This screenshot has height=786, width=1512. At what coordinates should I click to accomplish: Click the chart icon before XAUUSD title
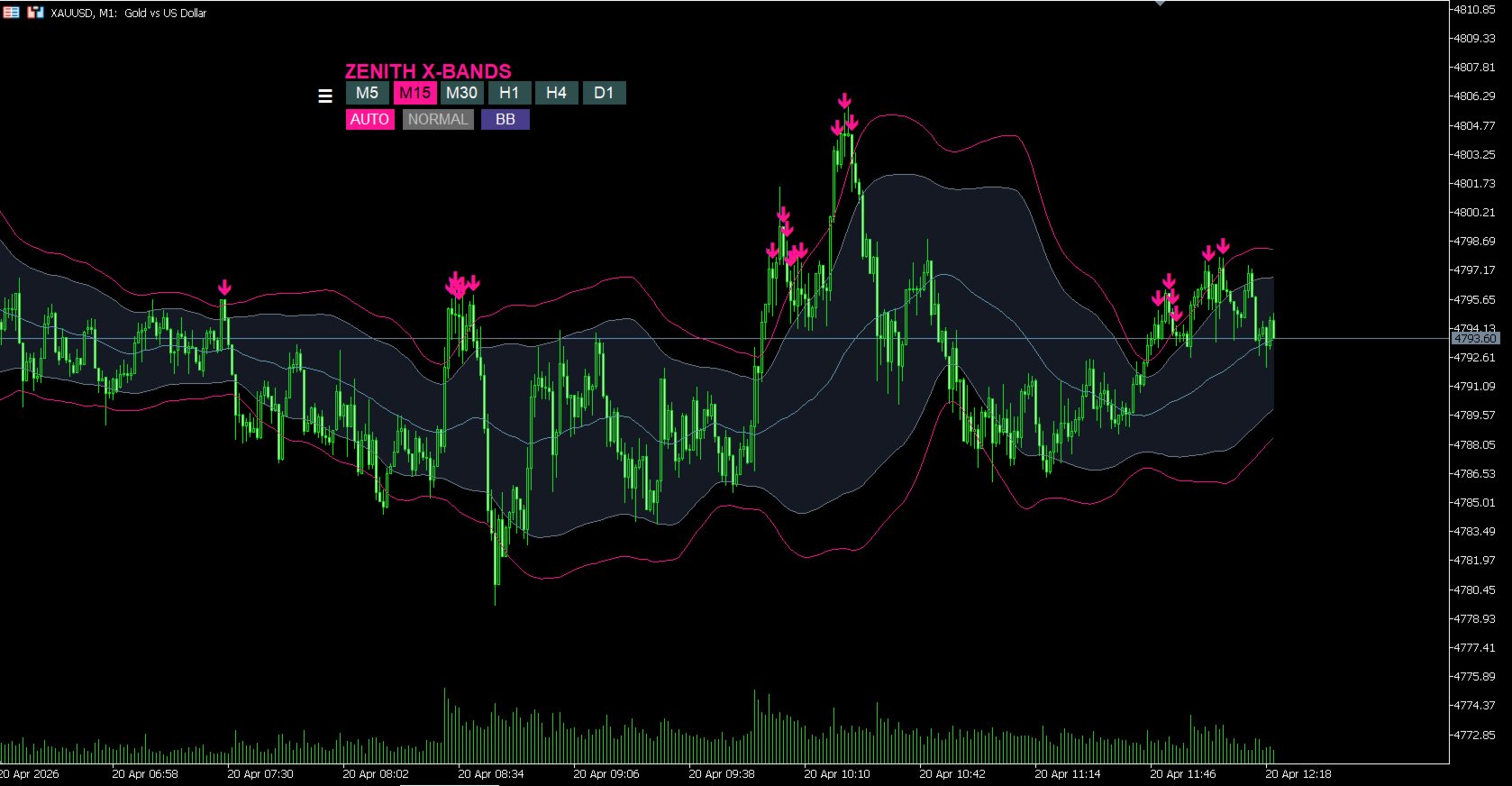click(x=35, y=13)
